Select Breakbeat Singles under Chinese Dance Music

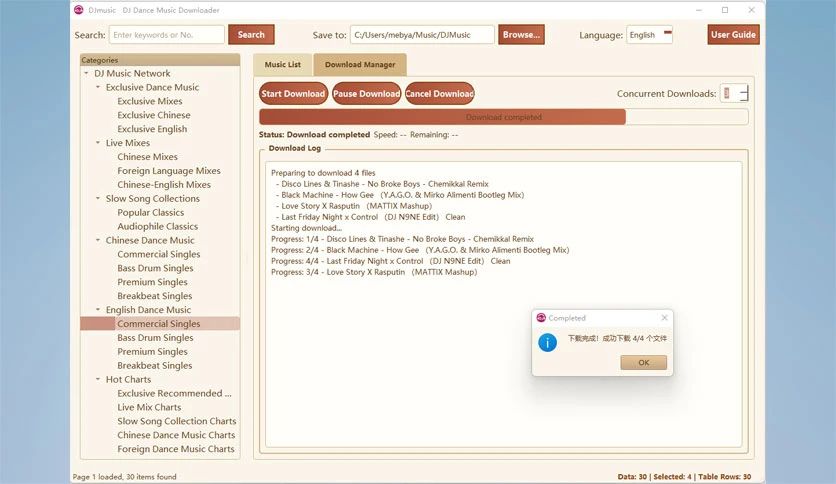(x=155, y=296)
